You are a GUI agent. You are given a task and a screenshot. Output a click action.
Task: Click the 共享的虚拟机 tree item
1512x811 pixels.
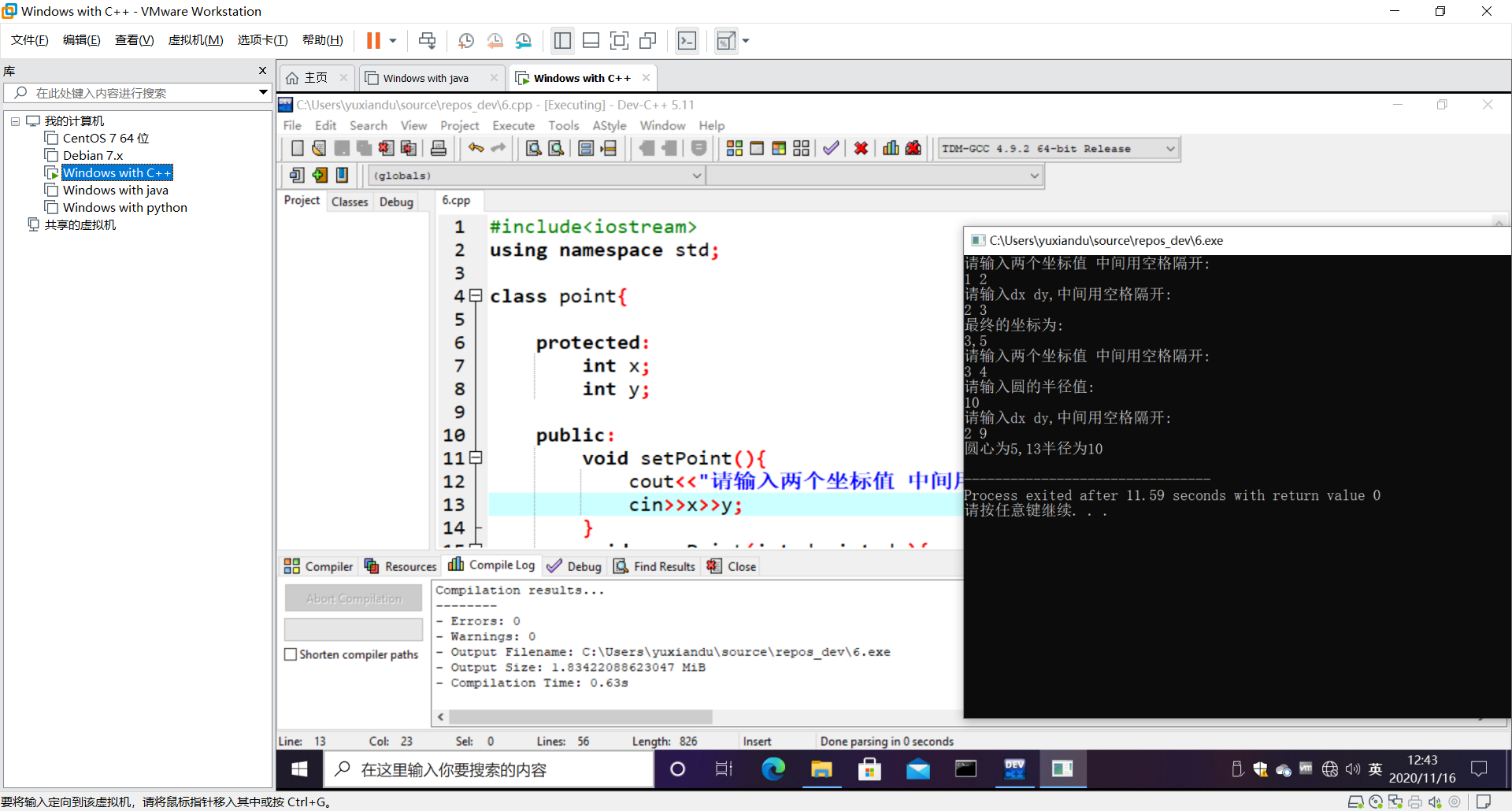(80, 225)
